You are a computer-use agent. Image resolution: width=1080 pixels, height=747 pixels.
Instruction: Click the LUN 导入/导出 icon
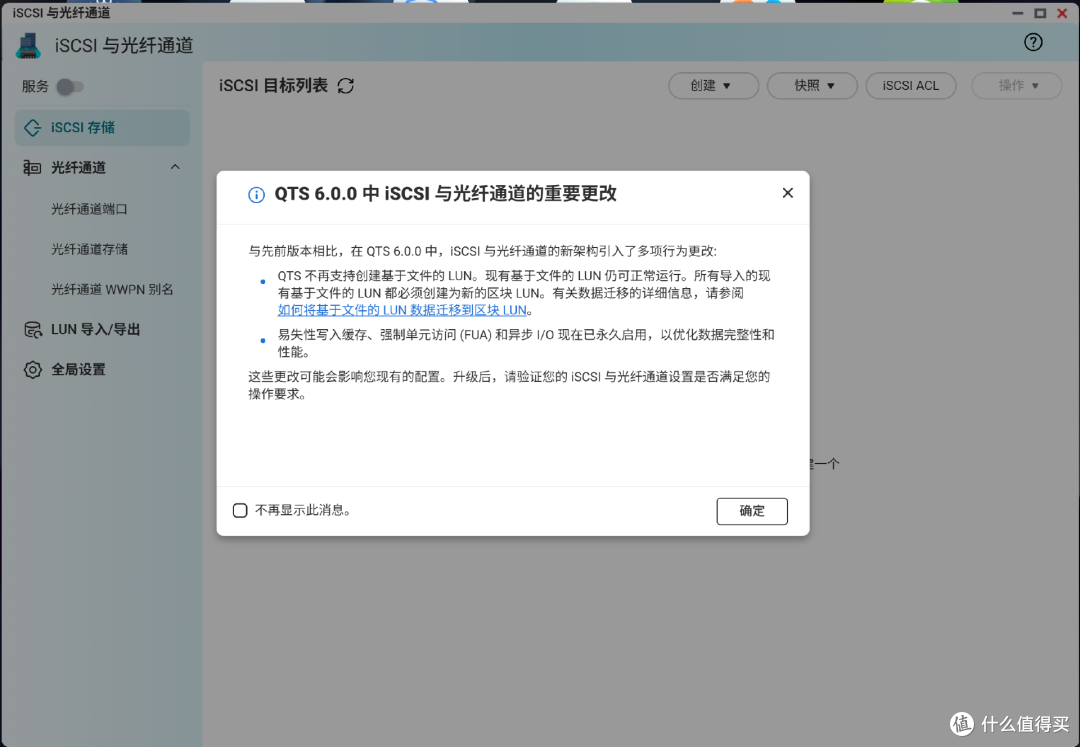(32, 330)
